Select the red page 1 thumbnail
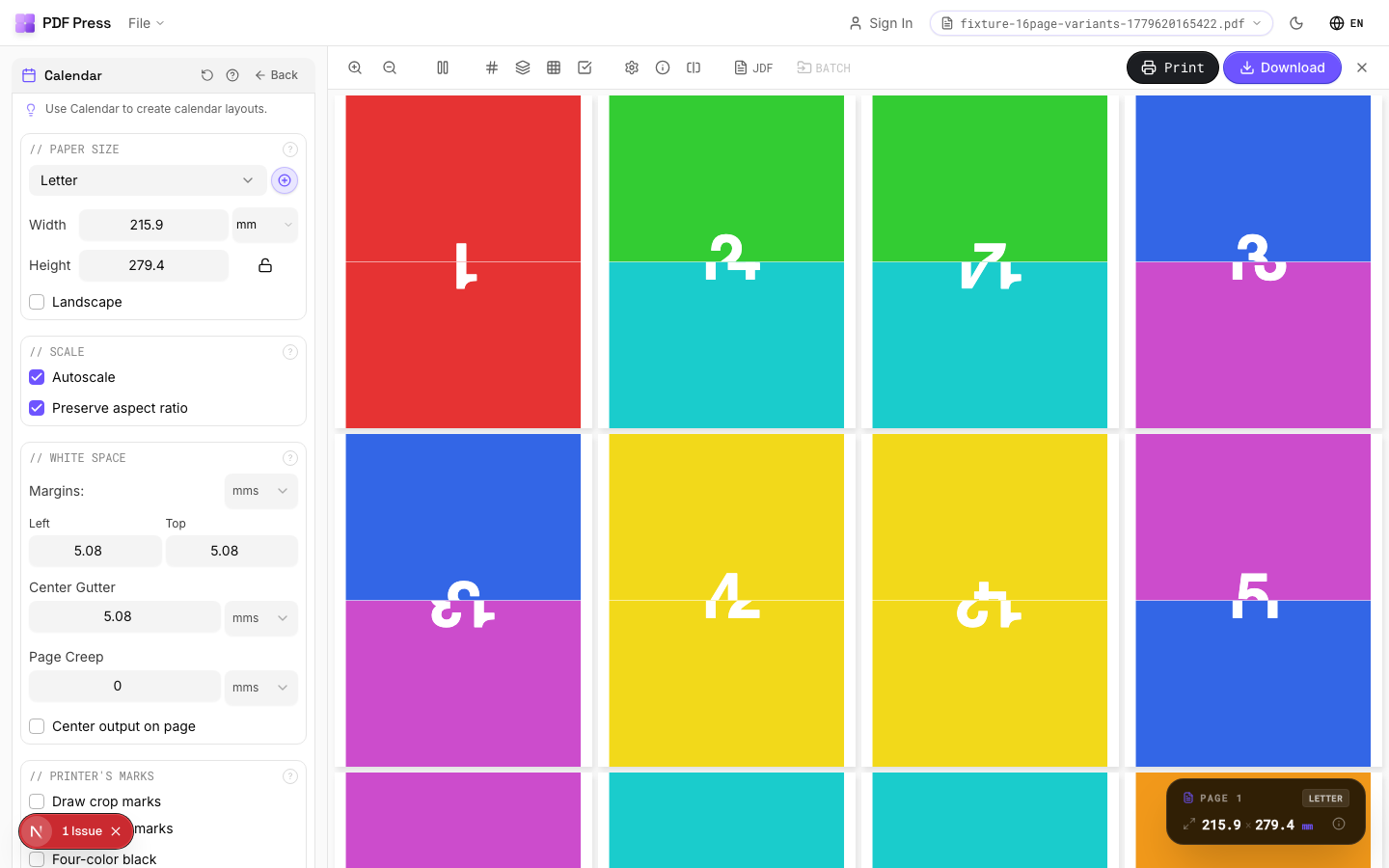This screenshot has height=868, width=1389. pyautogui.click(x=463, y=261)
